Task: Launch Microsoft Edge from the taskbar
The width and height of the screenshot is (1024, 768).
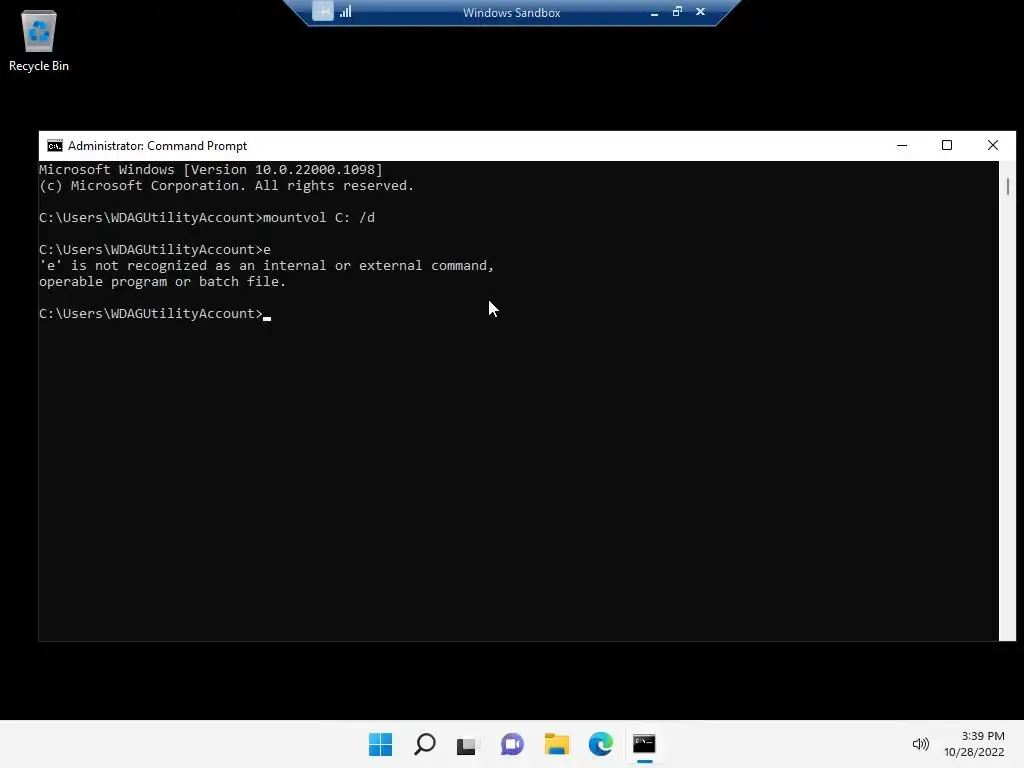Action: click(601, 744)
